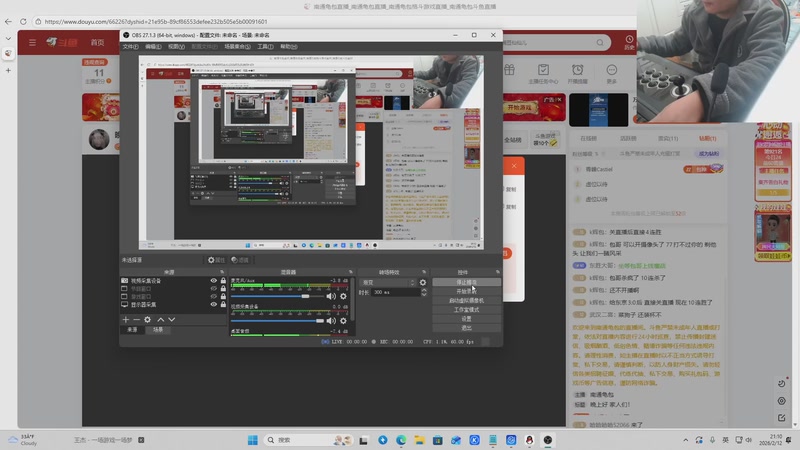Increase transition duration with up stepper

point(423,290)
